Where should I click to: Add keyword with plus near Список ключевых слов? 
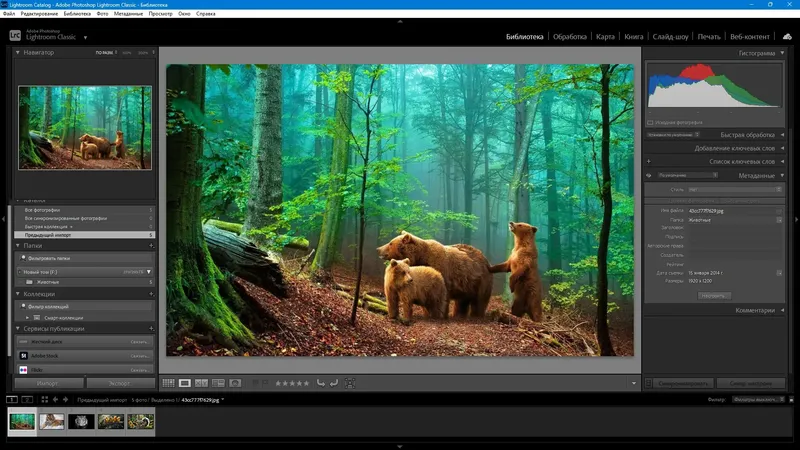tap(648, 162)
